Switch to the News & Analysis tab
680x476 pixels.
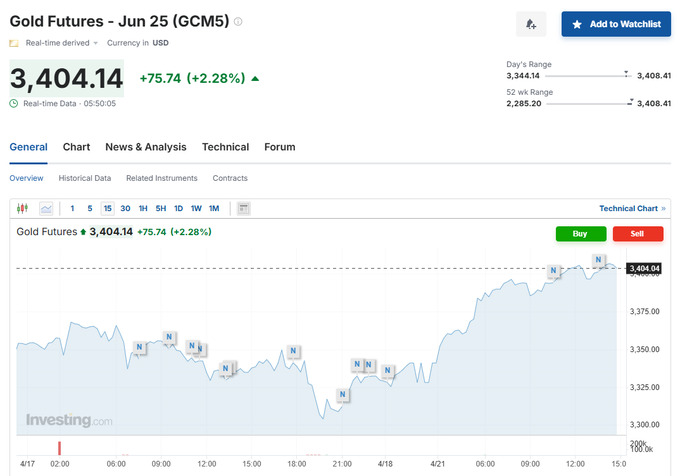pos(145,147)
